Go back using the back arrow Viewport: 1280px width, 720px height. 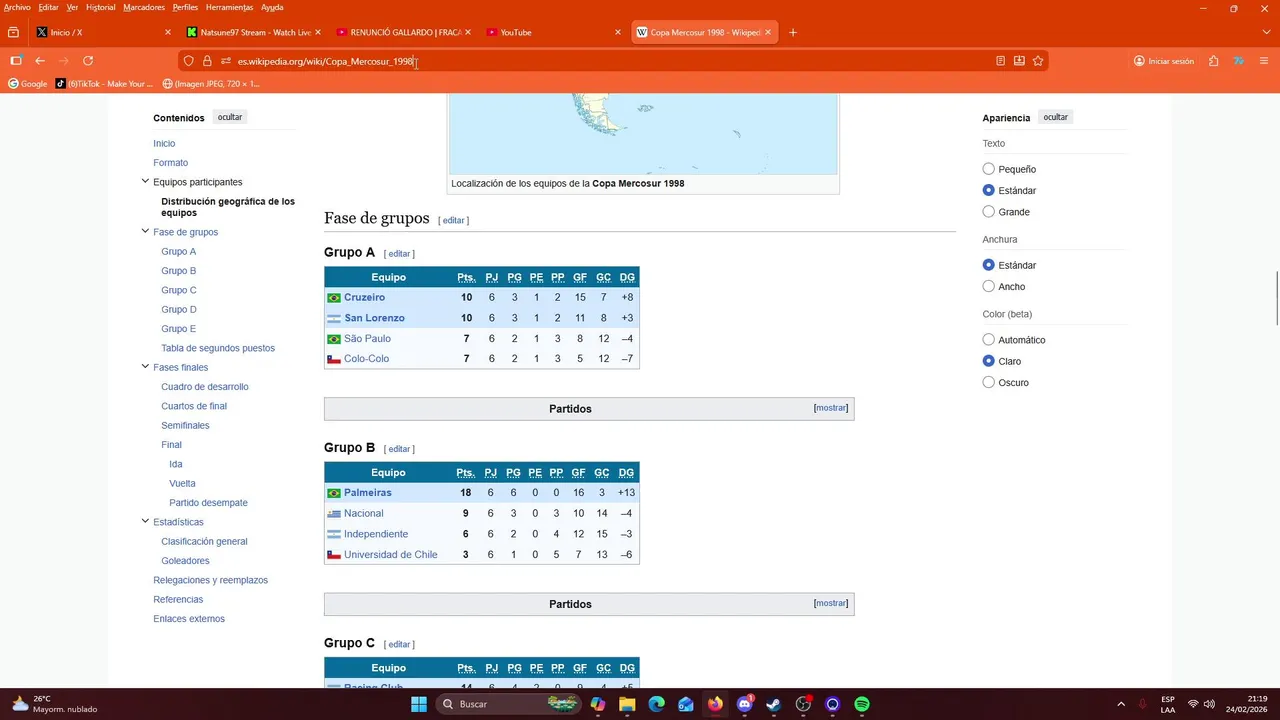pos(40,61)
